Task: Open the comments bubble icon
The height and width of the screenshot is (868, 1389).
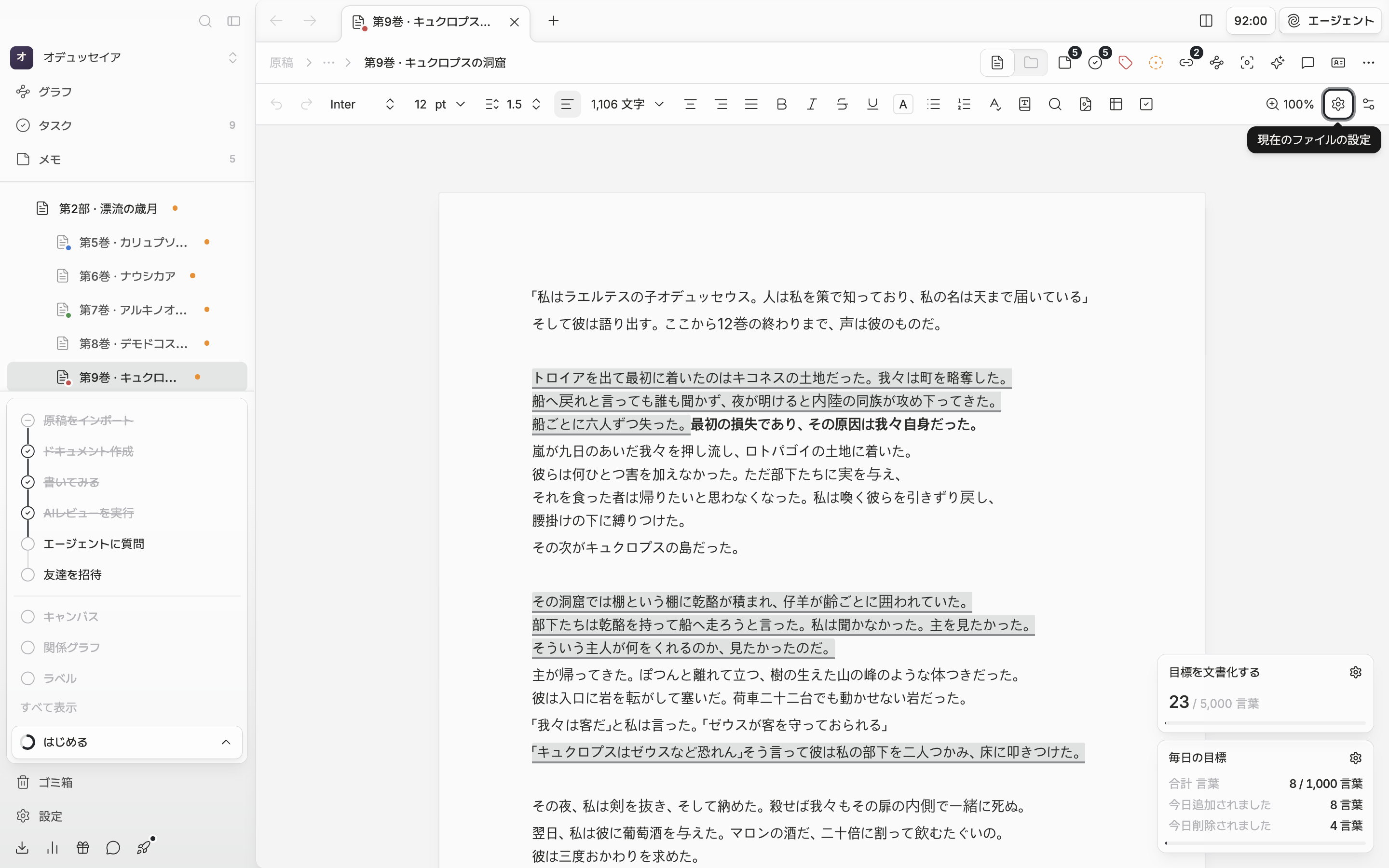Action: pos(1307,63)
